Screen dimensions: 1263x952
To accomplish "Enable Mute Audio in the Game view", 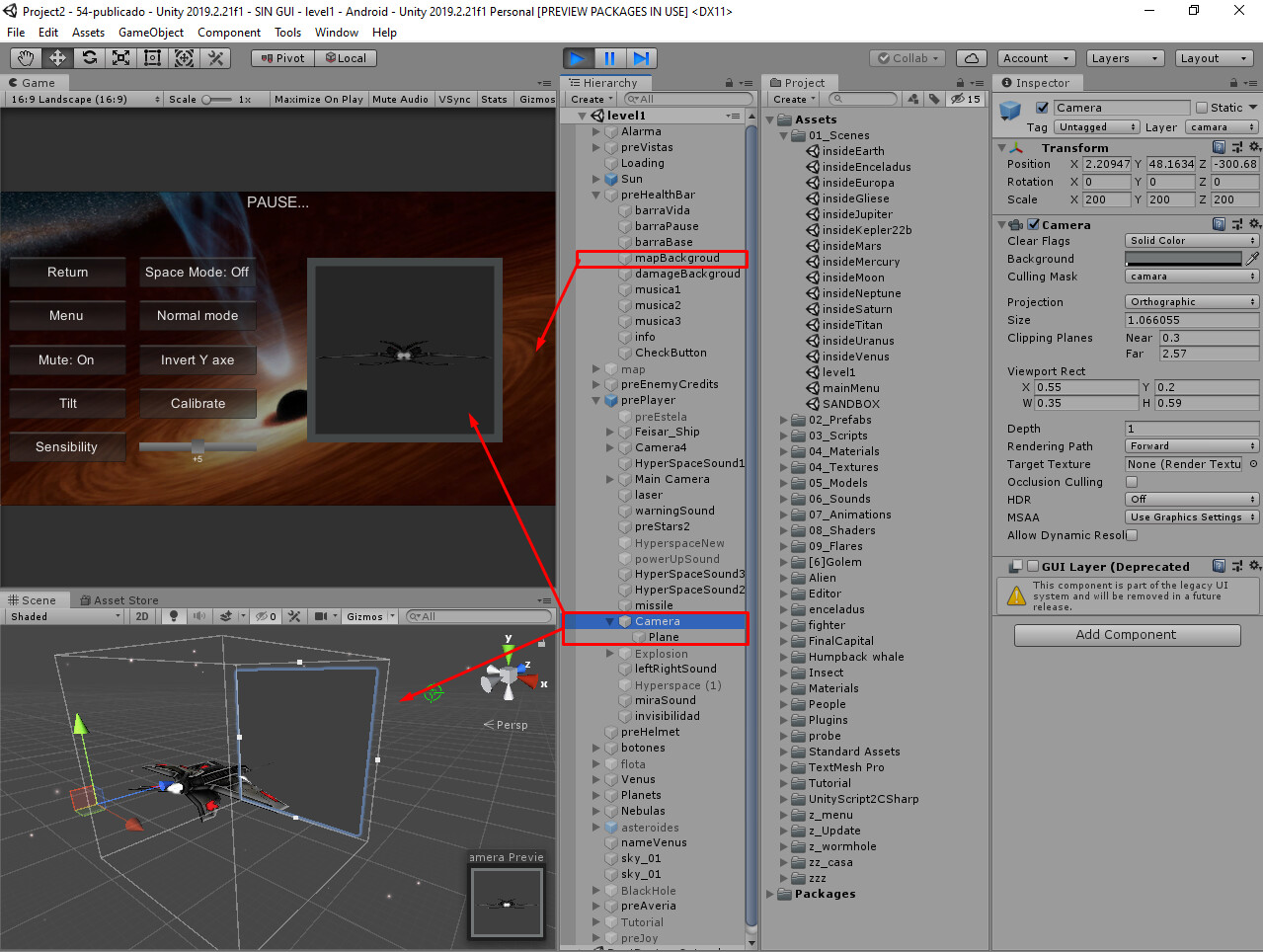I will [x=400, y=99].
